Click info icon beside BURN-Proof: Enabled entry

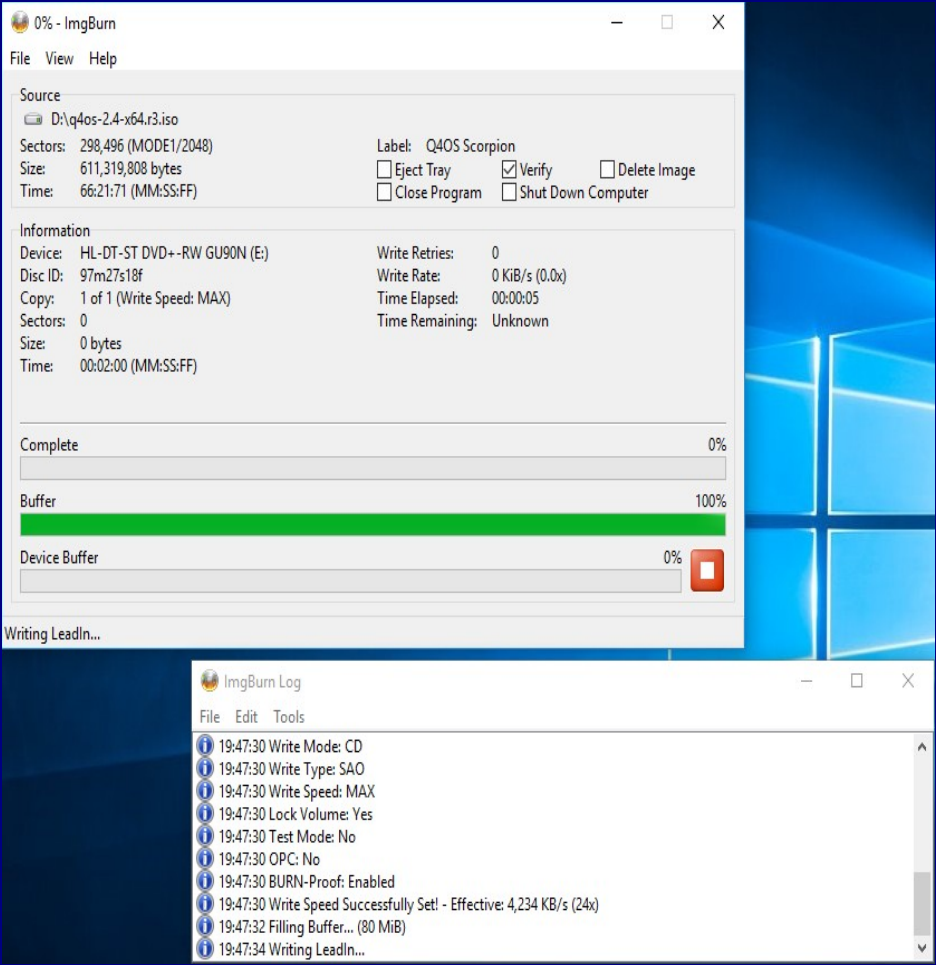point(205,881)
